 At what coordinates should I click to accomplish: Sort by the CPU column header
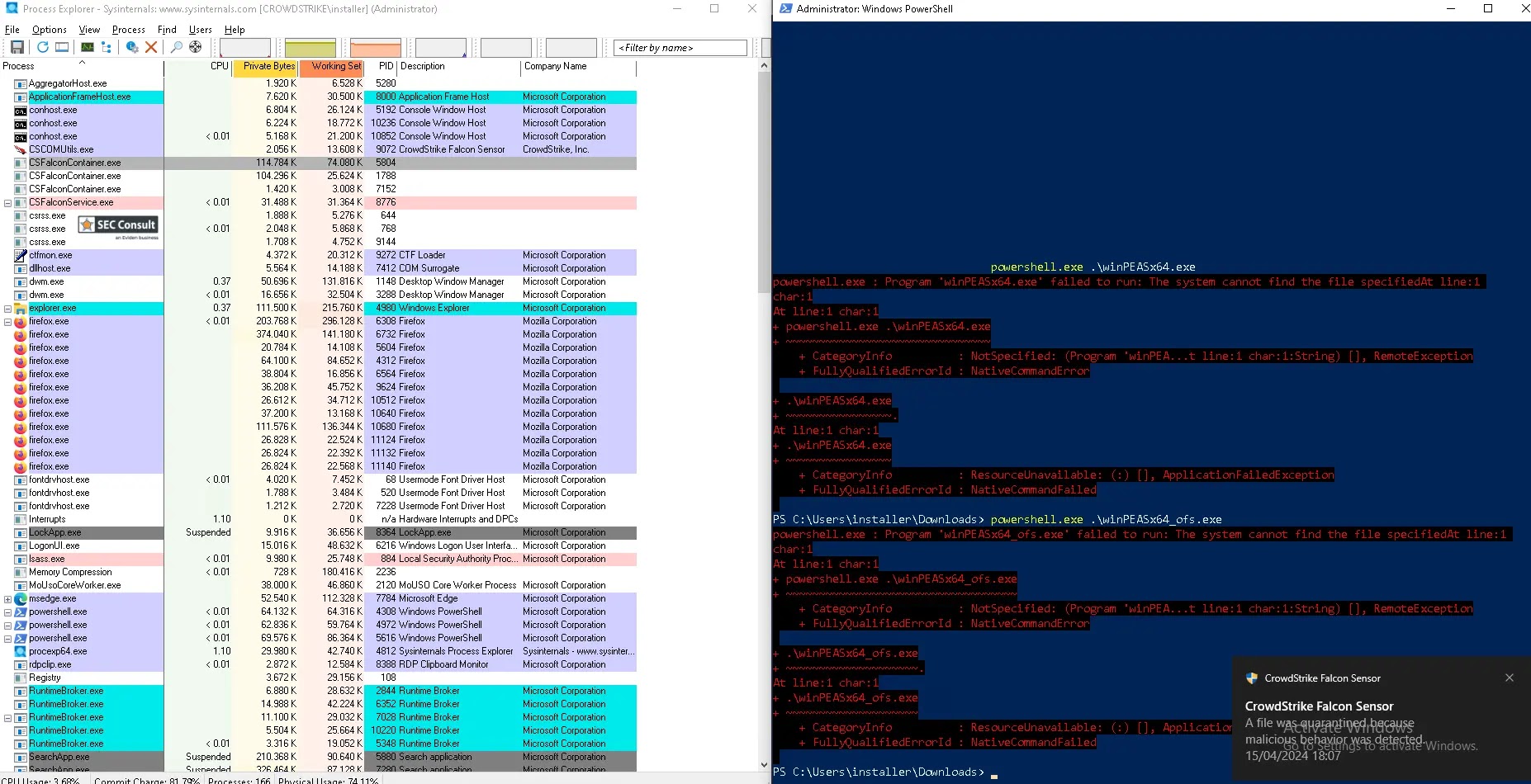(198, 66)
